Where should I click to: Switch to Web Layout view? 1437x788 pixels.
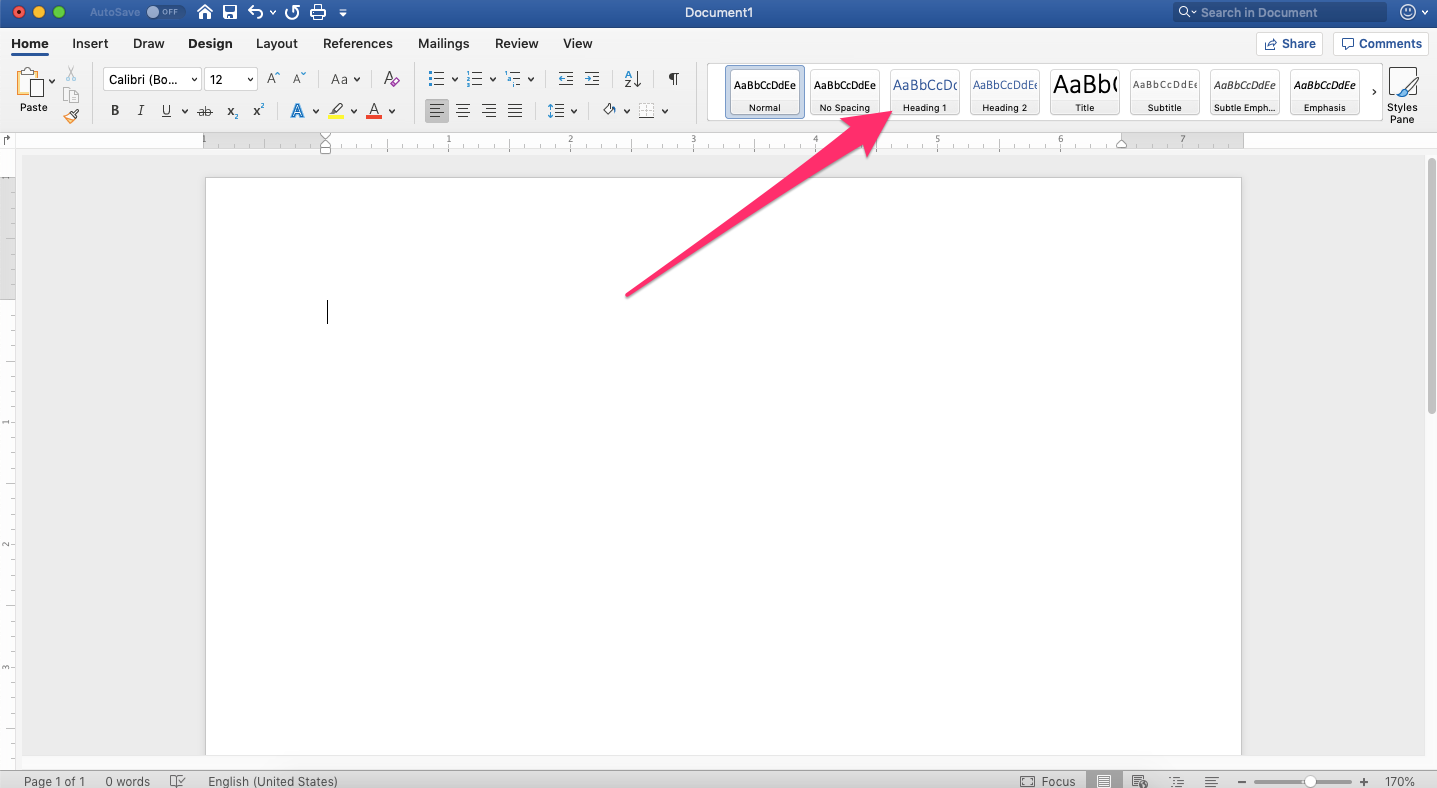pyautogui.click(x=1140, y=781)
